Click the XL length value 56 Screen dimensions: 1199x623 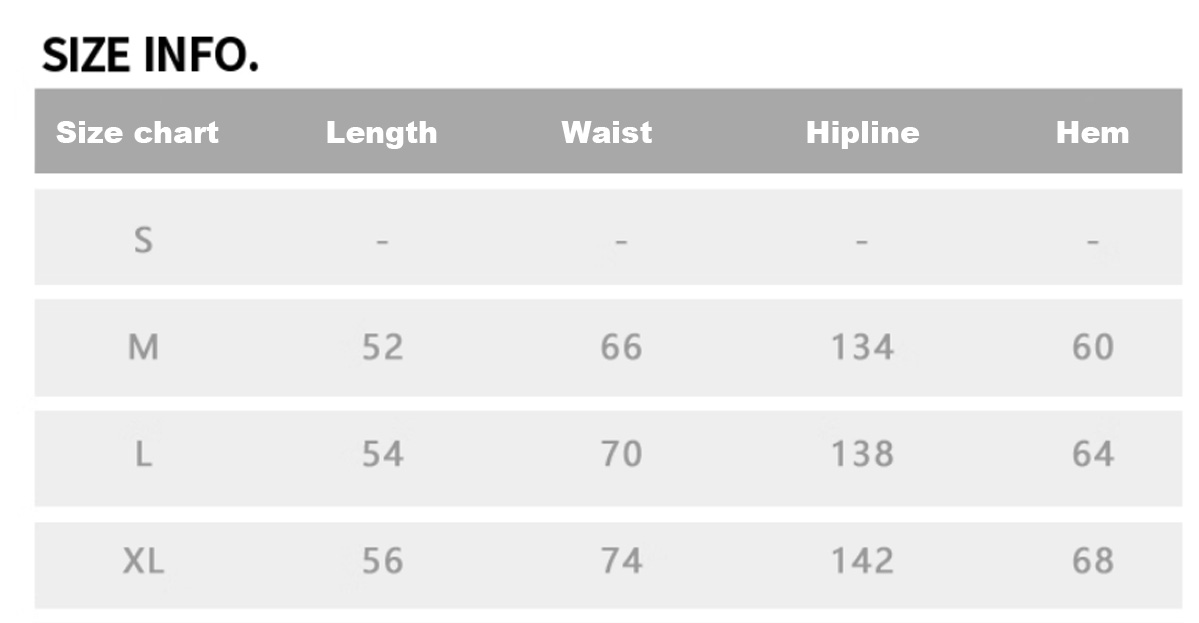tap(382, 561)
